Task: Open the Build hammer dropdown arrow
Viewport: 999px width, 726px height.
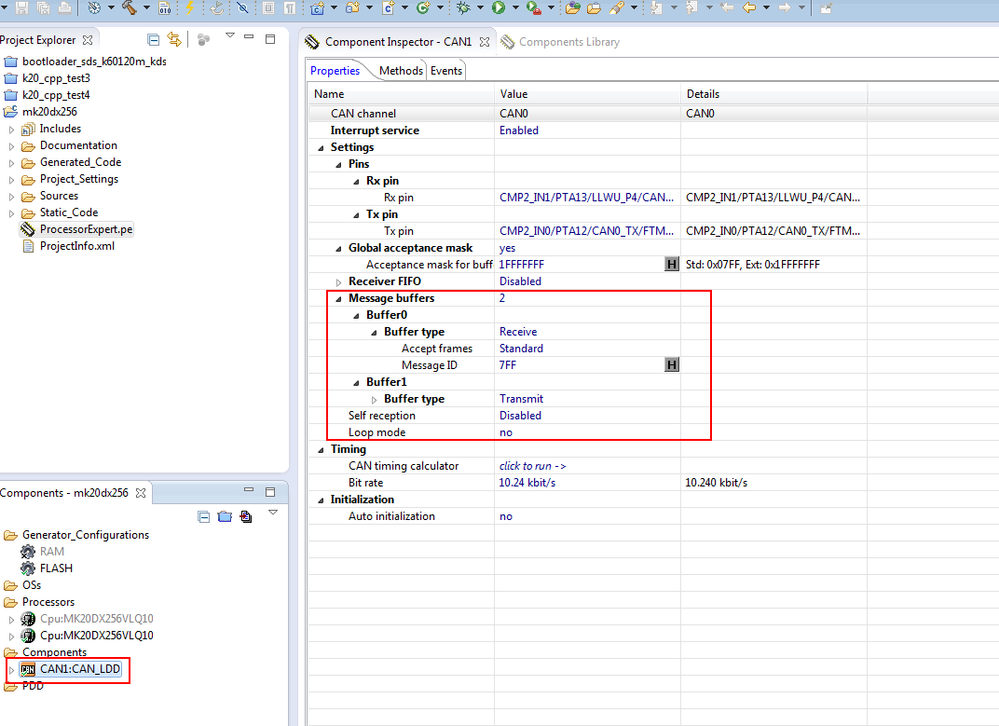Action: click(x=146, y=8)
